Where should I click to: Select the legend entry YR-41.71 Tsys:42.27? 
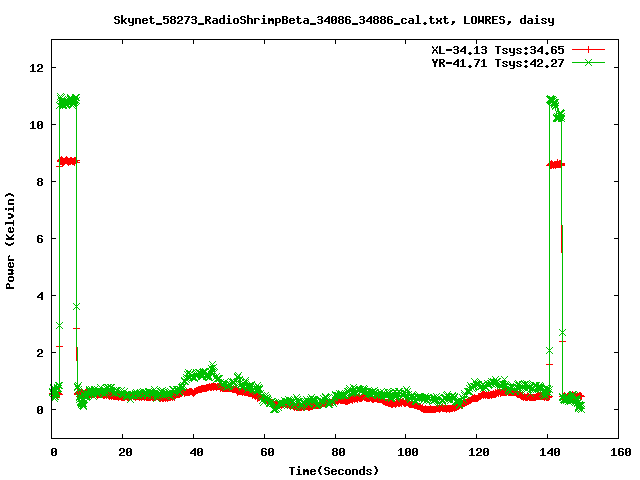tap(498, 63)
